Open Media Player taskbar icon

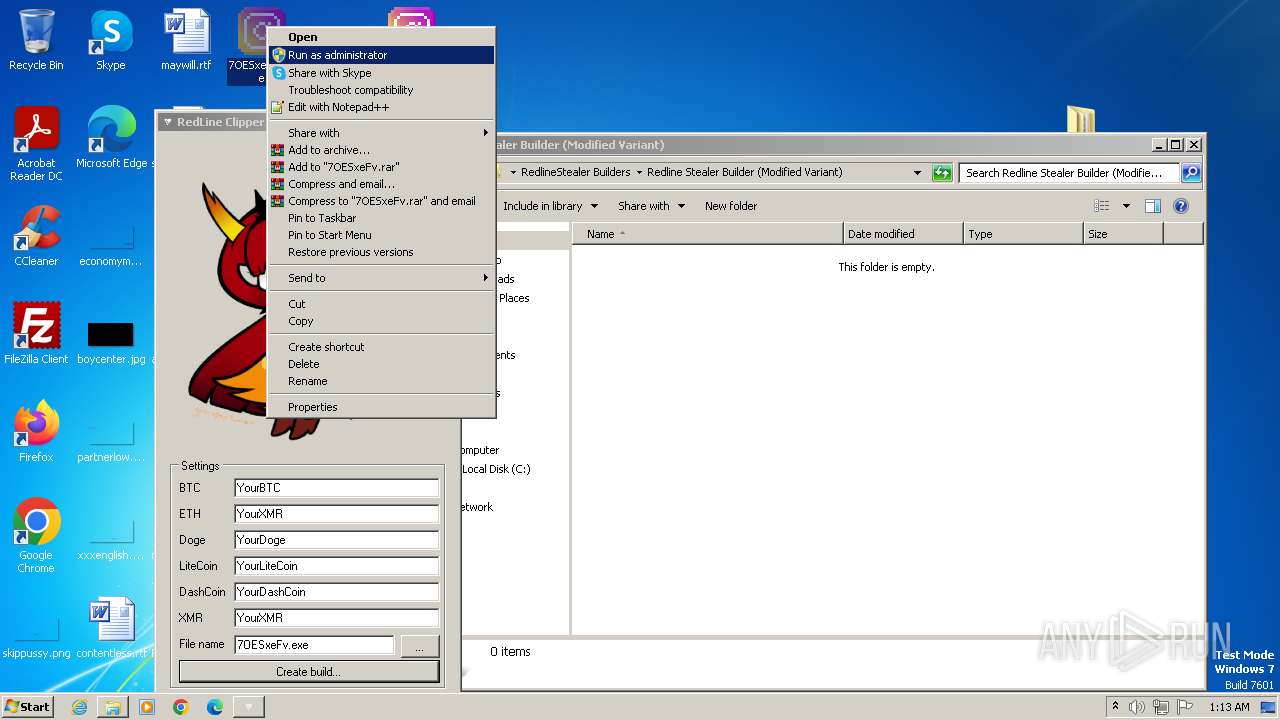coord(147,707)
